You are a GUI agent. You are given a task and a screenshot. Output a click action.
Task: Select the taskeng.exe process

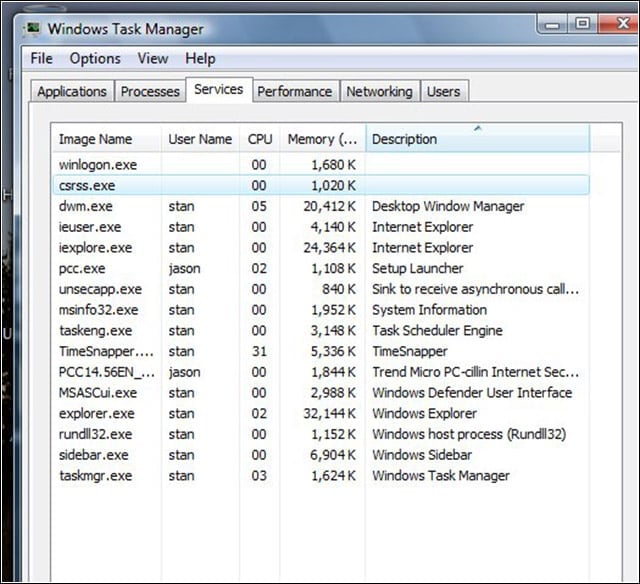point(321,331)
